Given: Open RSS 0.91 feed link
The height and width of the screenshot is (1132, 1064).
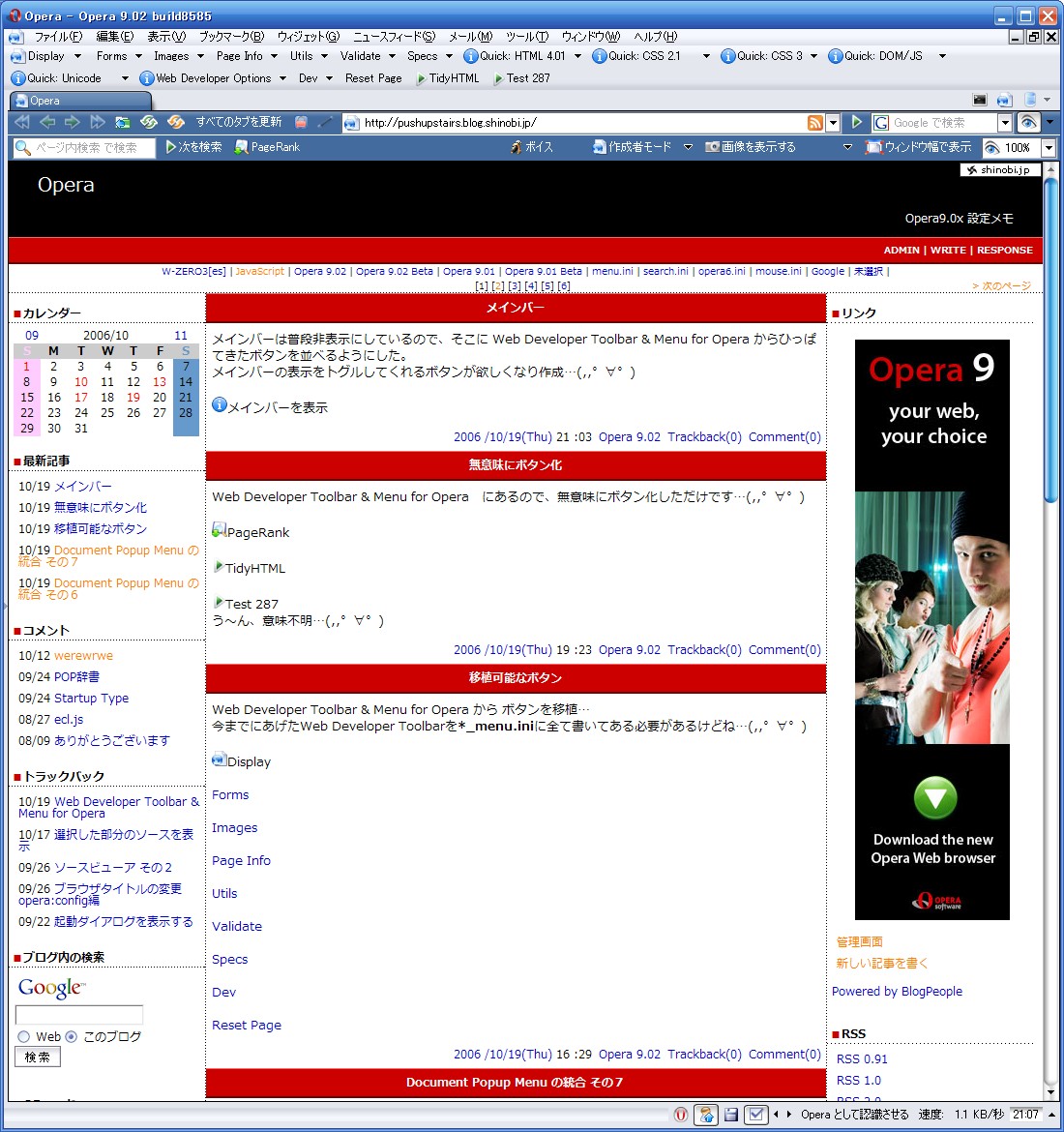Looking at the screenshot, I should click(x=862, y=1059).
